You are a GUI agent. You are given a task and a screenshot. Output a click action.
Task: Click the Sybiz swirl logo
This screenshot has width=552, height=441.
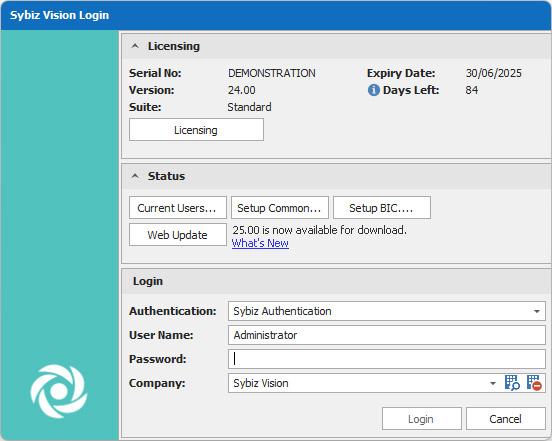59,391
